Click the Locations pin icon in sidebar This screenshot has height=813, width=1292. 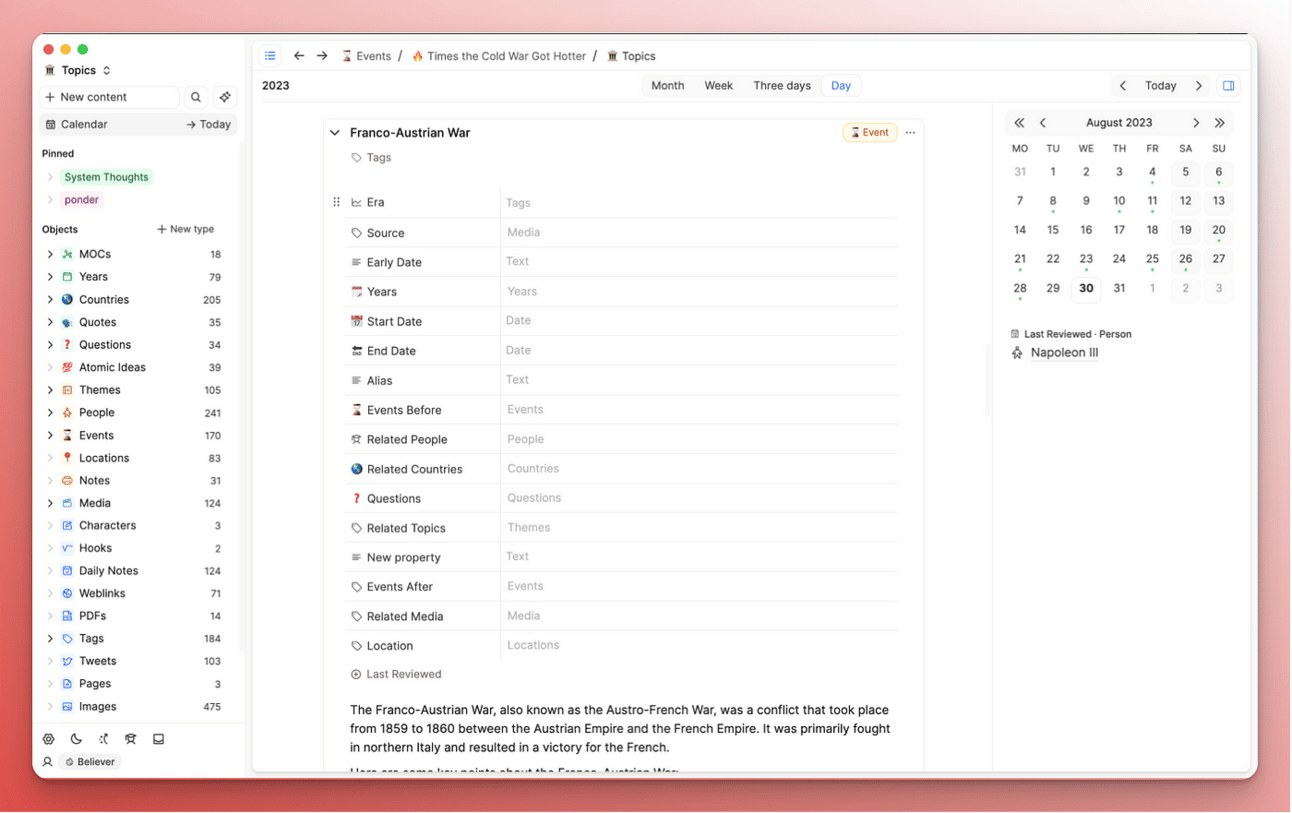pyautogui.click(x=67, y=458)
